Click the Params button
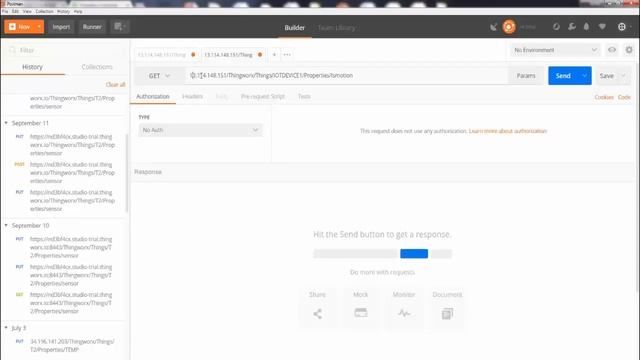The width and height of the screenshot is (640, 360). pyautogui.click(x=526, y=76)
